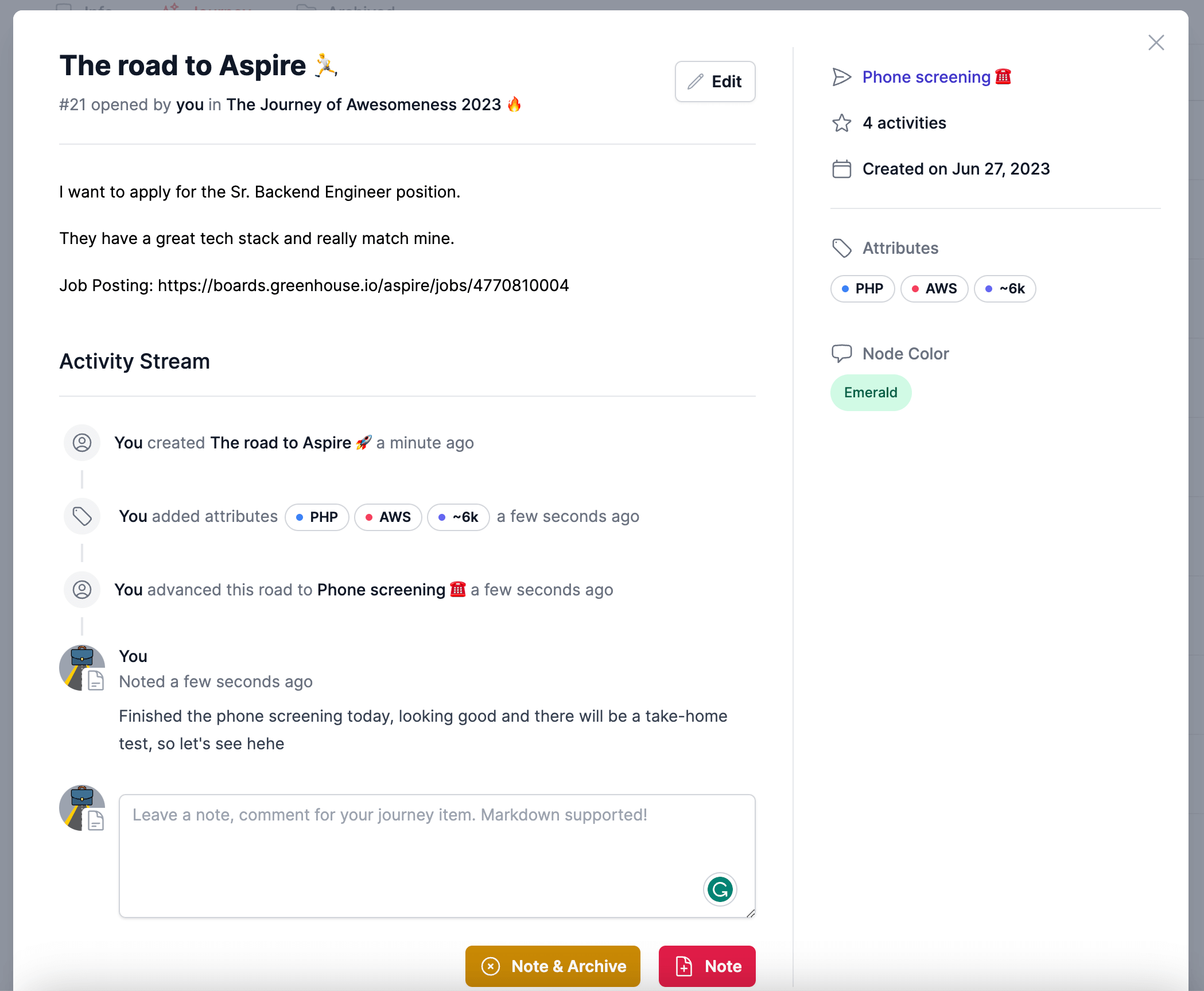This screenshot has width=1204, height=991.
Task: Click the Noted a few seconds ago timestamp
Action: [216, 682]
